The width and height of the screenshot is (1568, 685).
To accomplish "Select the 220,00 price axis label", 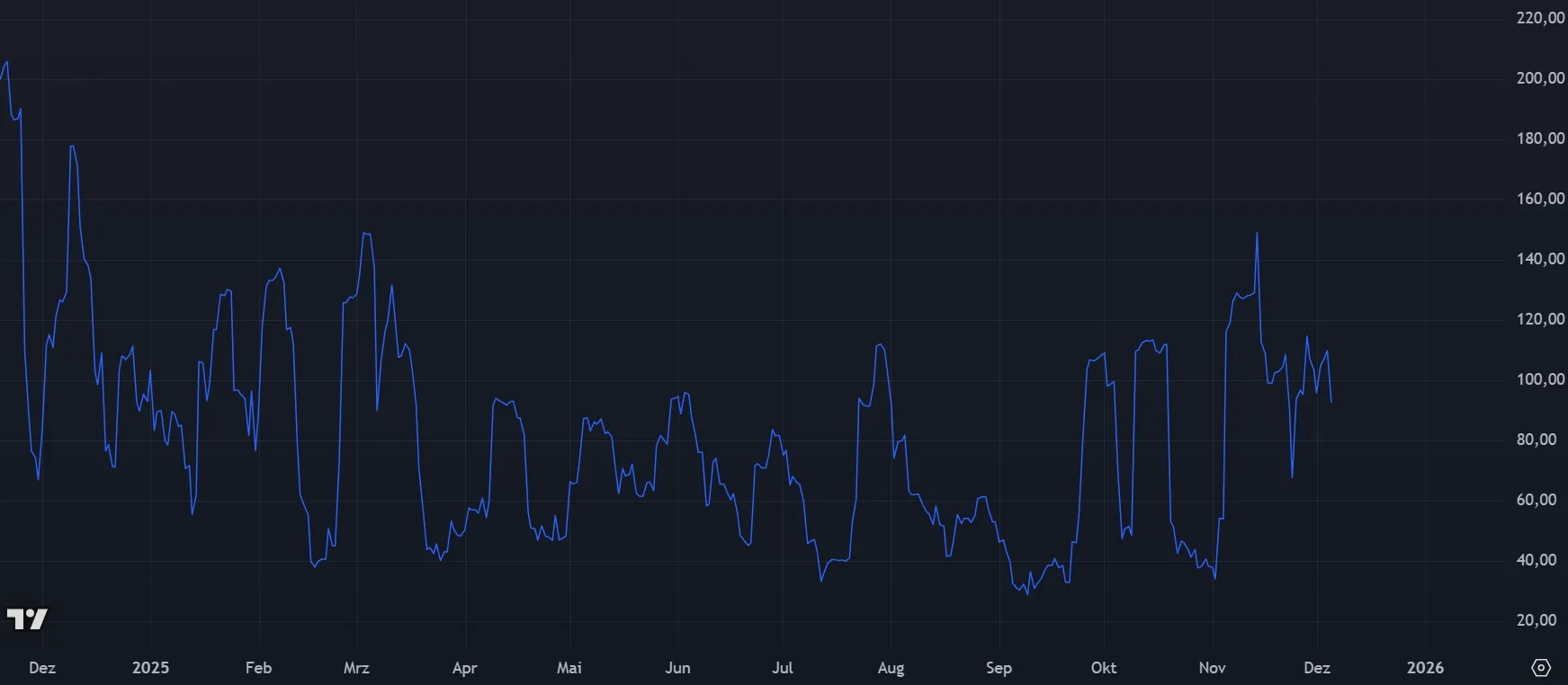I will 1540,18.
